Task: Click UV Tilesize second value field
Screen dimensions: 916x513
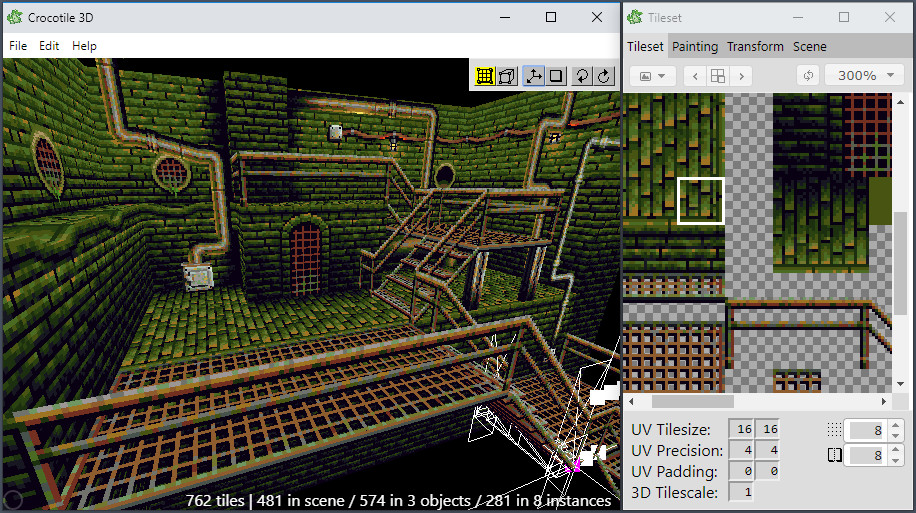Action: click(768, 429)
